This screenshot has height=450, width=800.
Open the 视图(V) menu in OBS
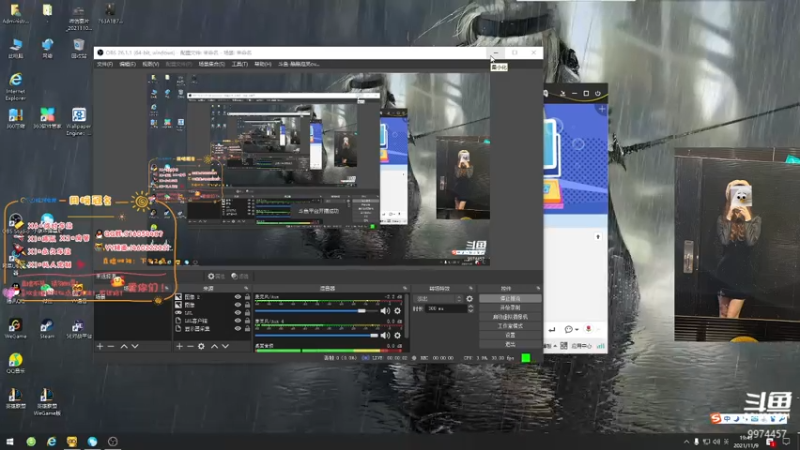coord(151,64)
